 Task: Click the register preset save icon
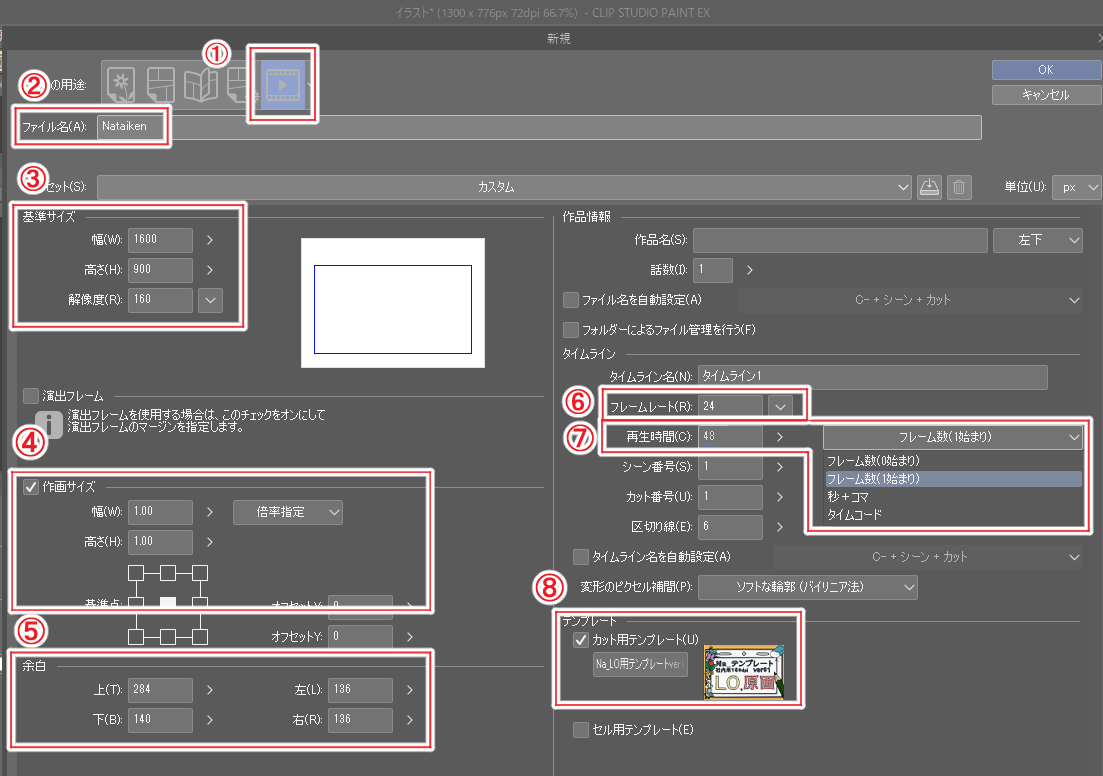[x=929, y=187]
